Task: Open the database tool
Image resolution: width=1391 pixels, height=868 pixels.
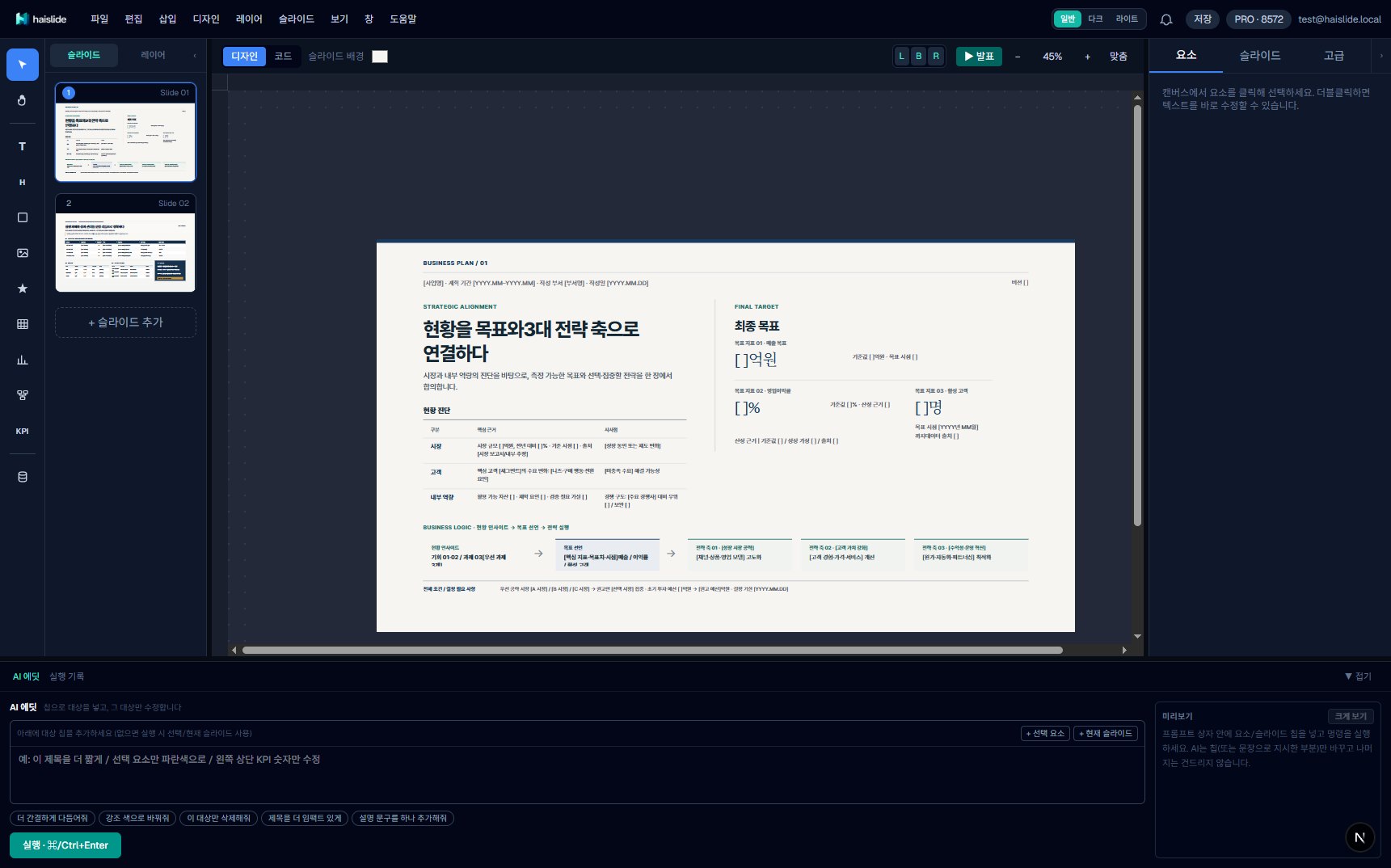Action: pyautogui.click(x=23, y=477)
